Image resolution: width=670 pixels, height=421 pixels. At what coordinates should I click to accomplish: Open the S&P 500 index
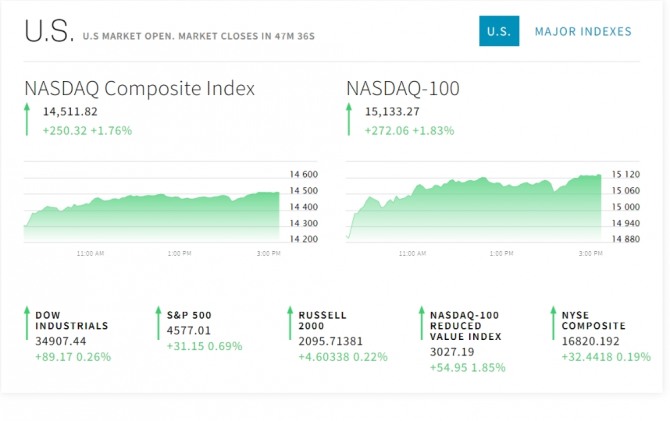(189, 315)
